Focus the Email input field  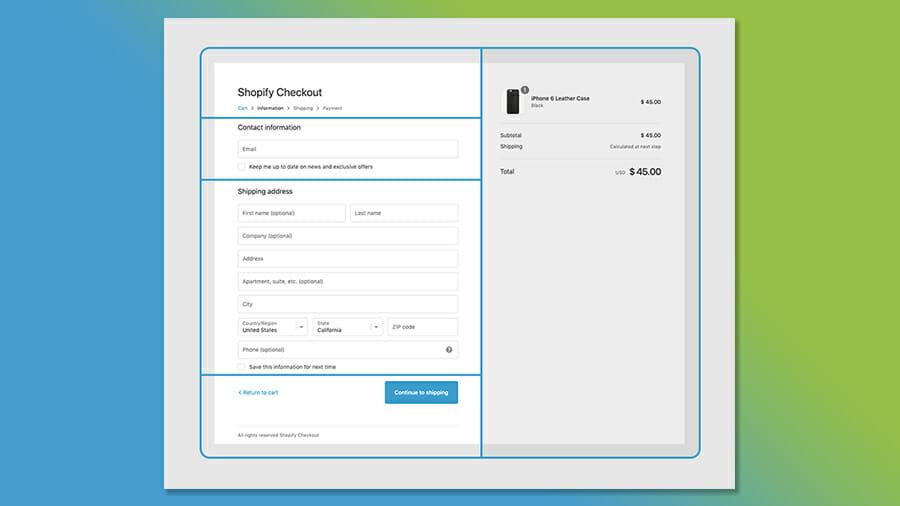coord(347,149)
